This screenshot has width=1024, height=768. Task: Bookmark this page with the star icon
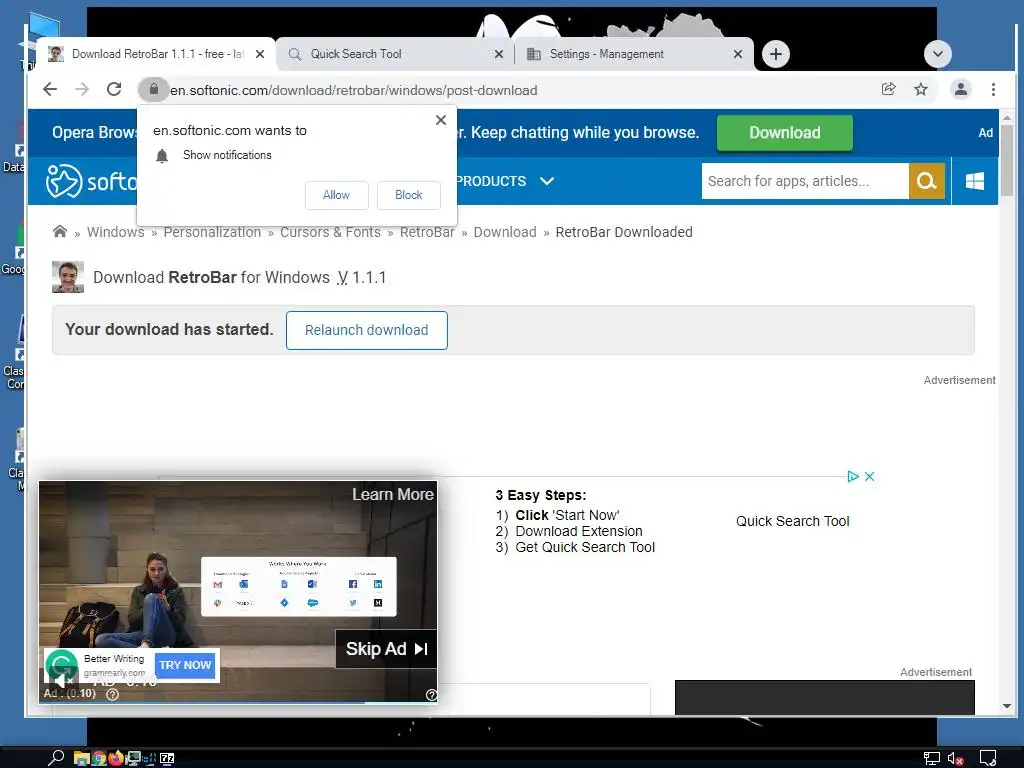(921, 89)
